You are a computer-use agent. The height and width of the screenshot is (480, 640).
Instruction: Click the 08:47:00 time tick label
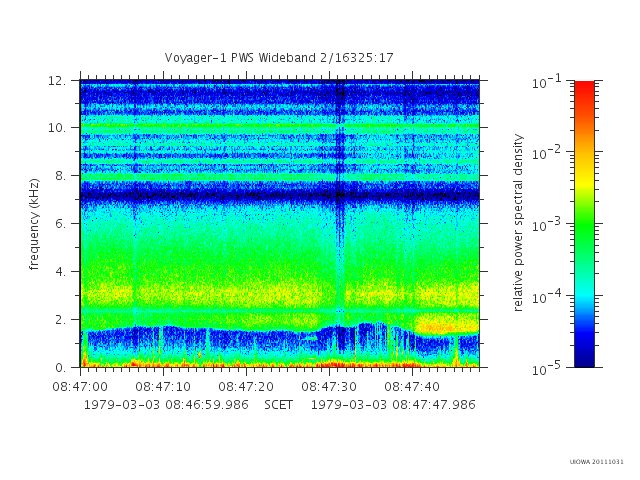80,387
